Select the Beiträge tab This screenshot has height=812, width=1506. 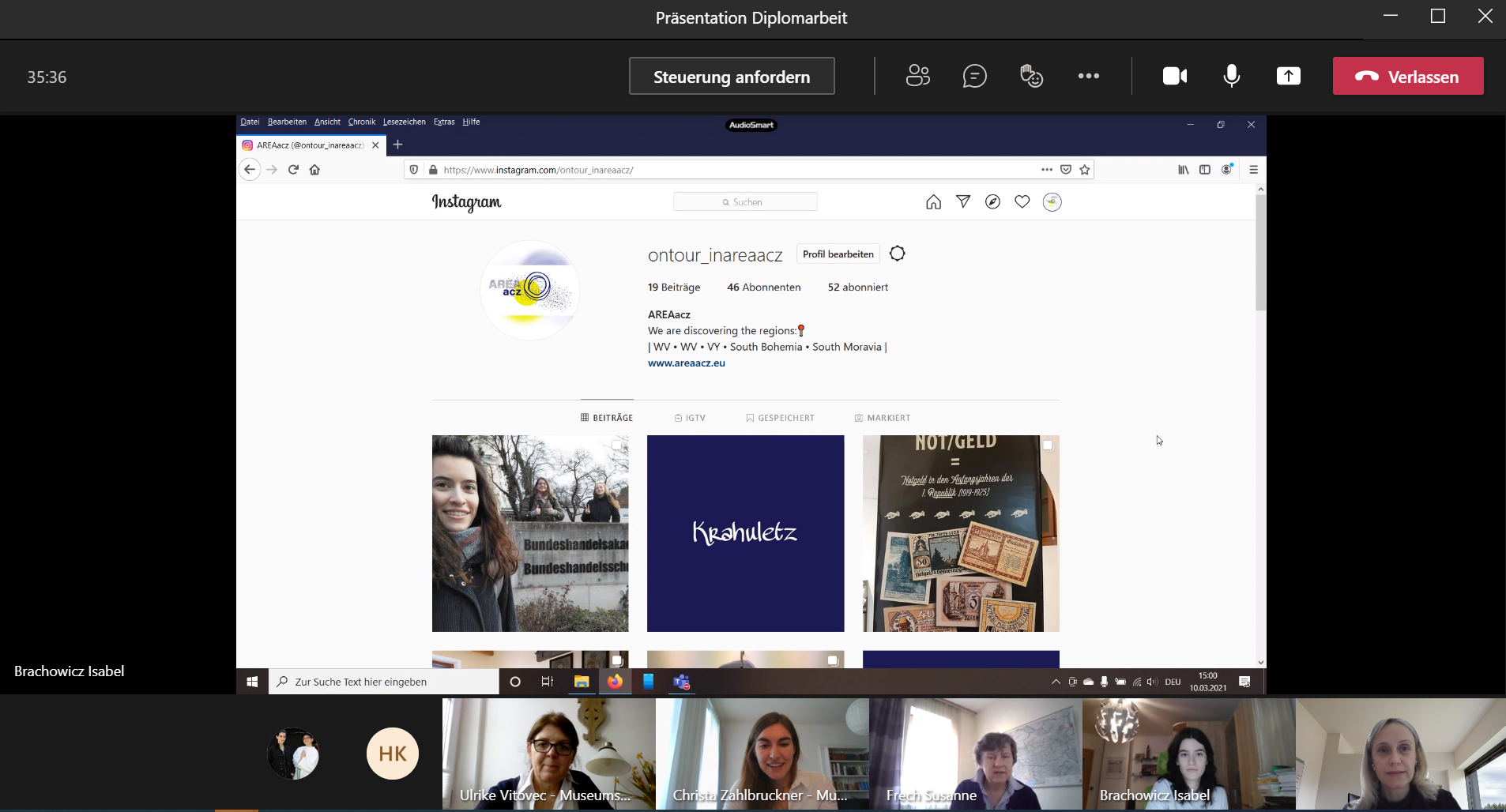pyautogui.click(x=607, y=418)
